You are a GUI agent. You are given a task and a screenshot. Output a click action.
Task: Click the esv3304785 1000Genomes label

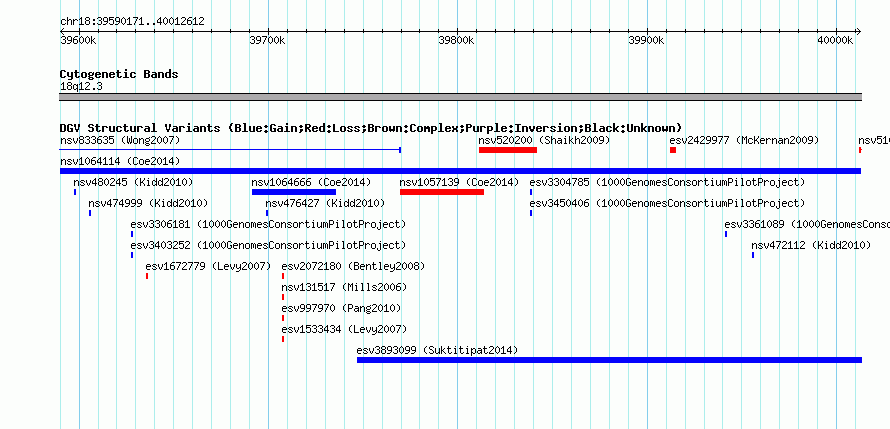(x=668, y=182)
